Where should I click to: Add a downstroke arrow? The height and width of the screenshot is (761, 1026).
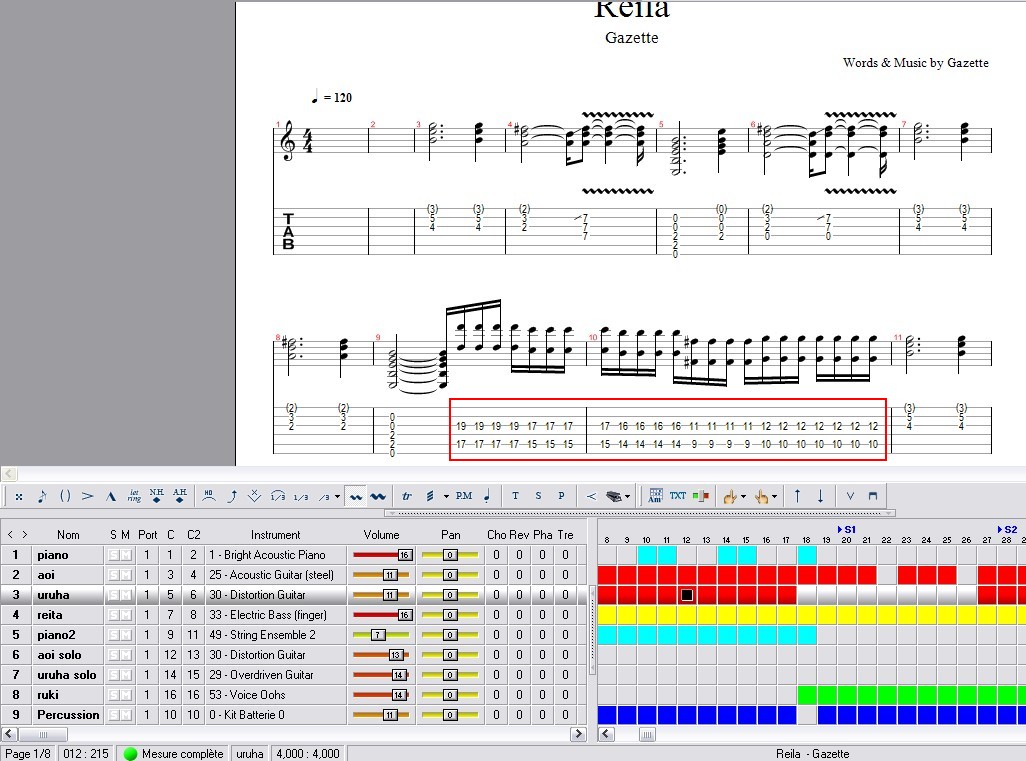point(820,496)
